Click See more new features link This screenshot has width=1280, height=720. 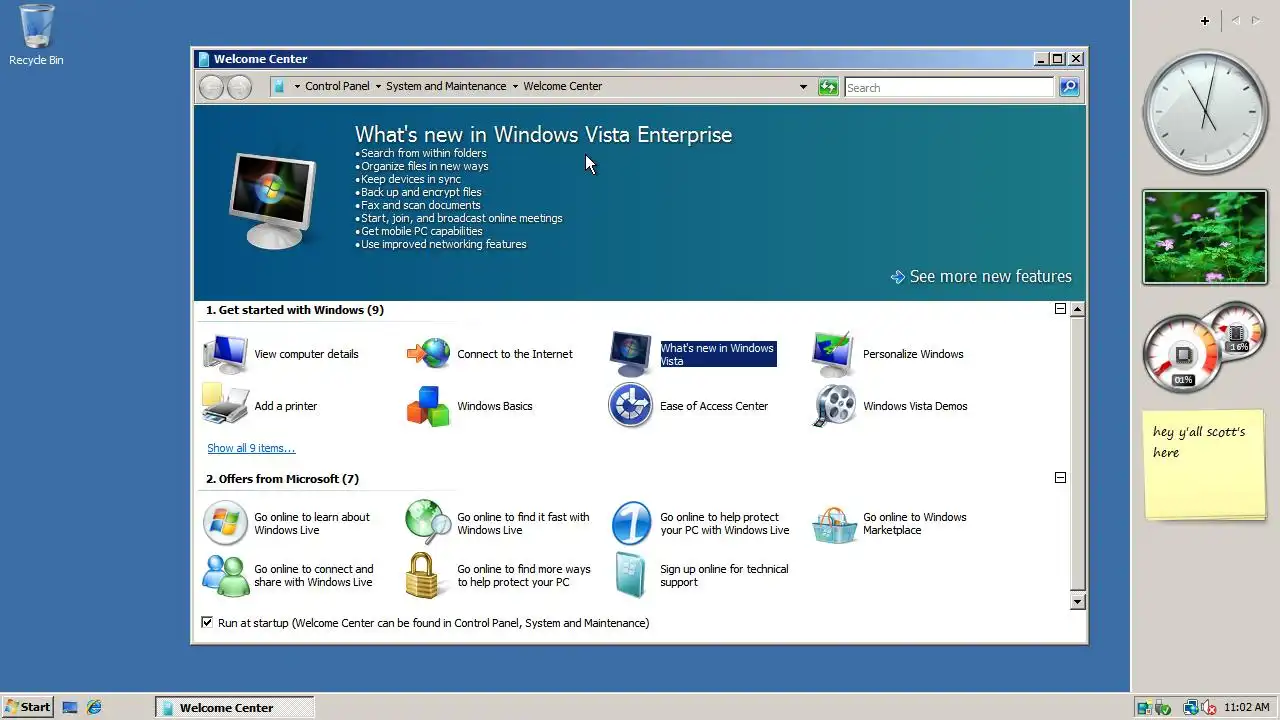981,276
